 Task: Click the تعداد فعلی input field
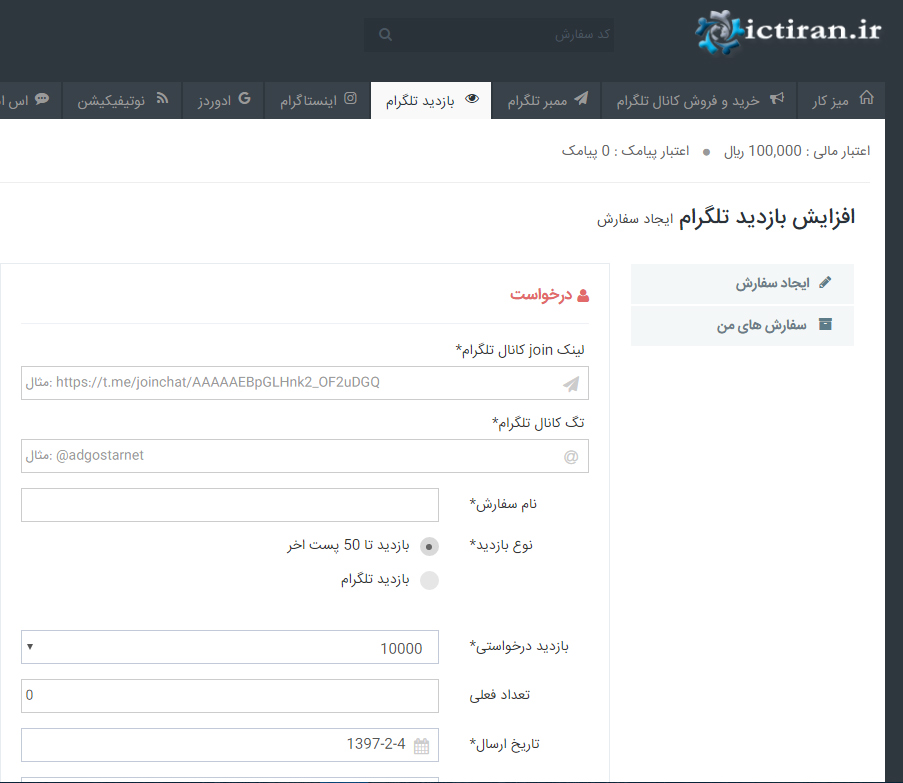230,696
